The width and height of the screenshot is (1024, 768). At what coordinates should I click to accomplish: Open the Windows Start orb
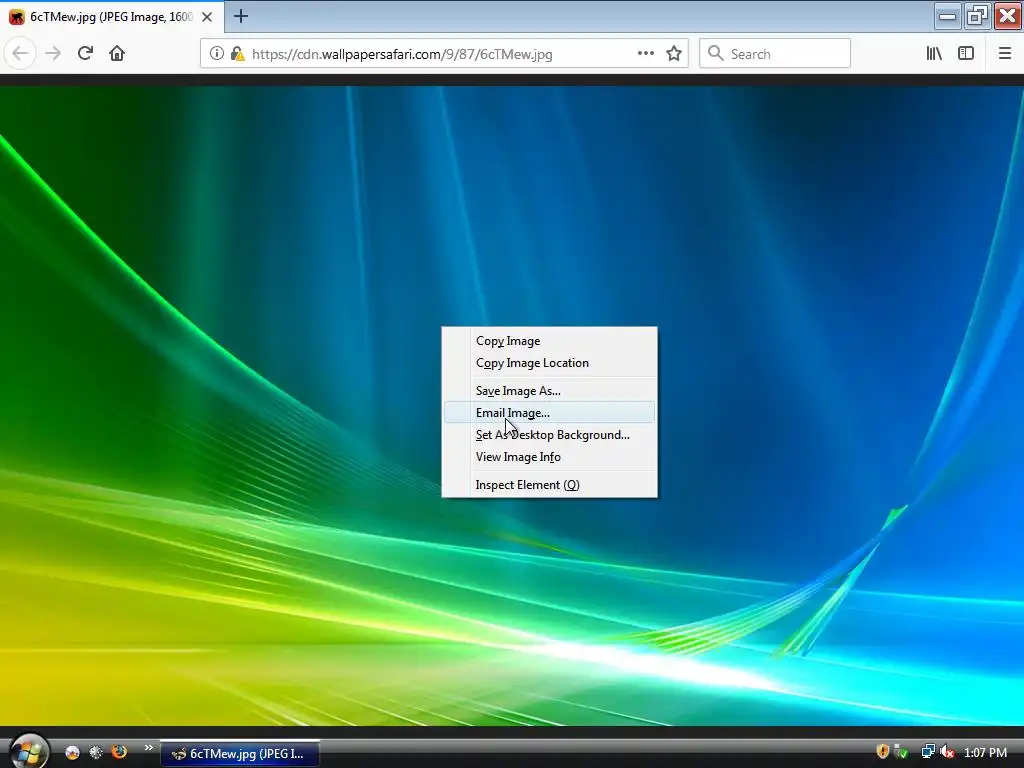click(x=27, y=751)
